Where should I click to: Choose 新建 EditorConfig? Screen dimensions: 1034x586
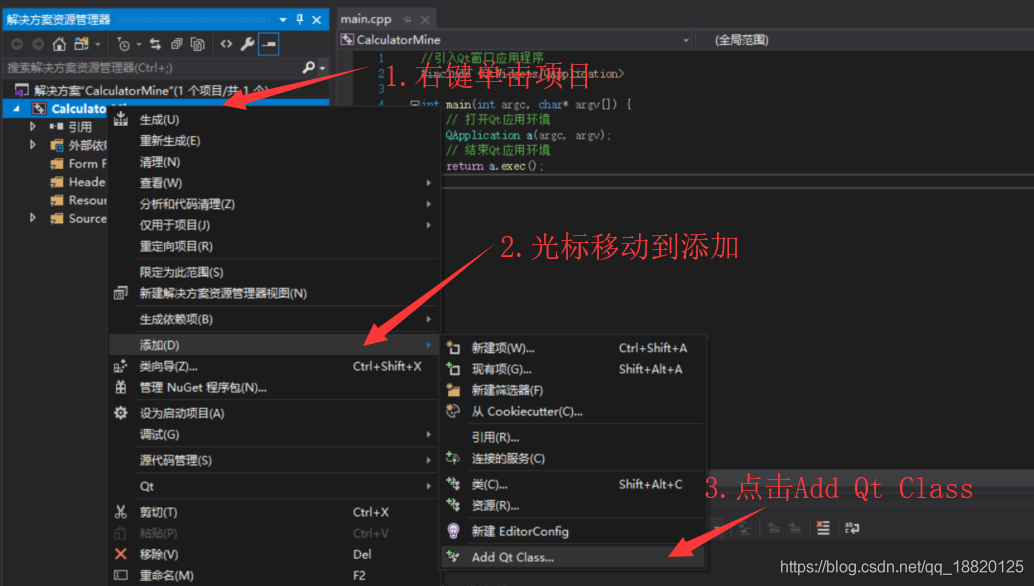pos(573,531)
